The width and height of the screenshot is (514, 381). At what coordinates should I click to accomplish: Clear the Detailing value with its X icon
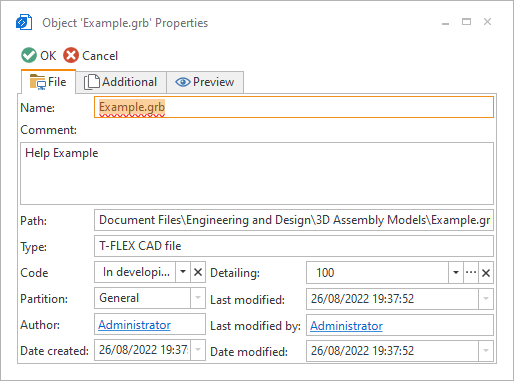click(x=486, y=273)
